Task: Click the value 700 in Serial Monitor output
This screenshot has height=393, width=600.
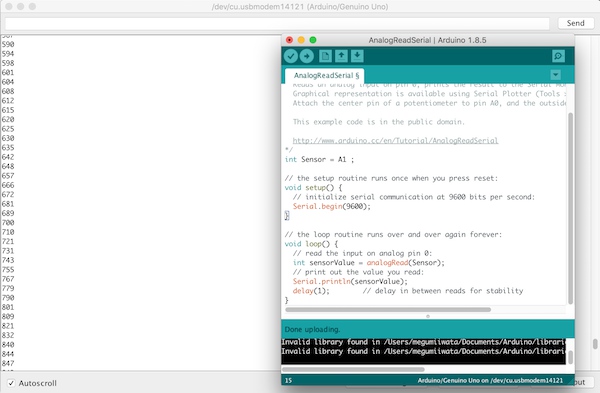Action: point(8,223)
